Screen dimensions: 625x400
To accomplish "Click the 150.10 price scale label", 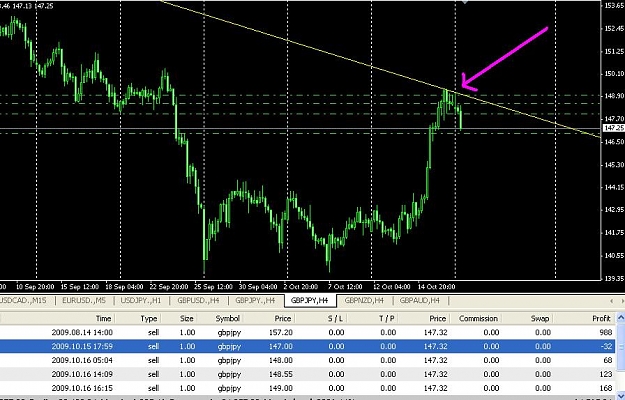I will 615,74.
